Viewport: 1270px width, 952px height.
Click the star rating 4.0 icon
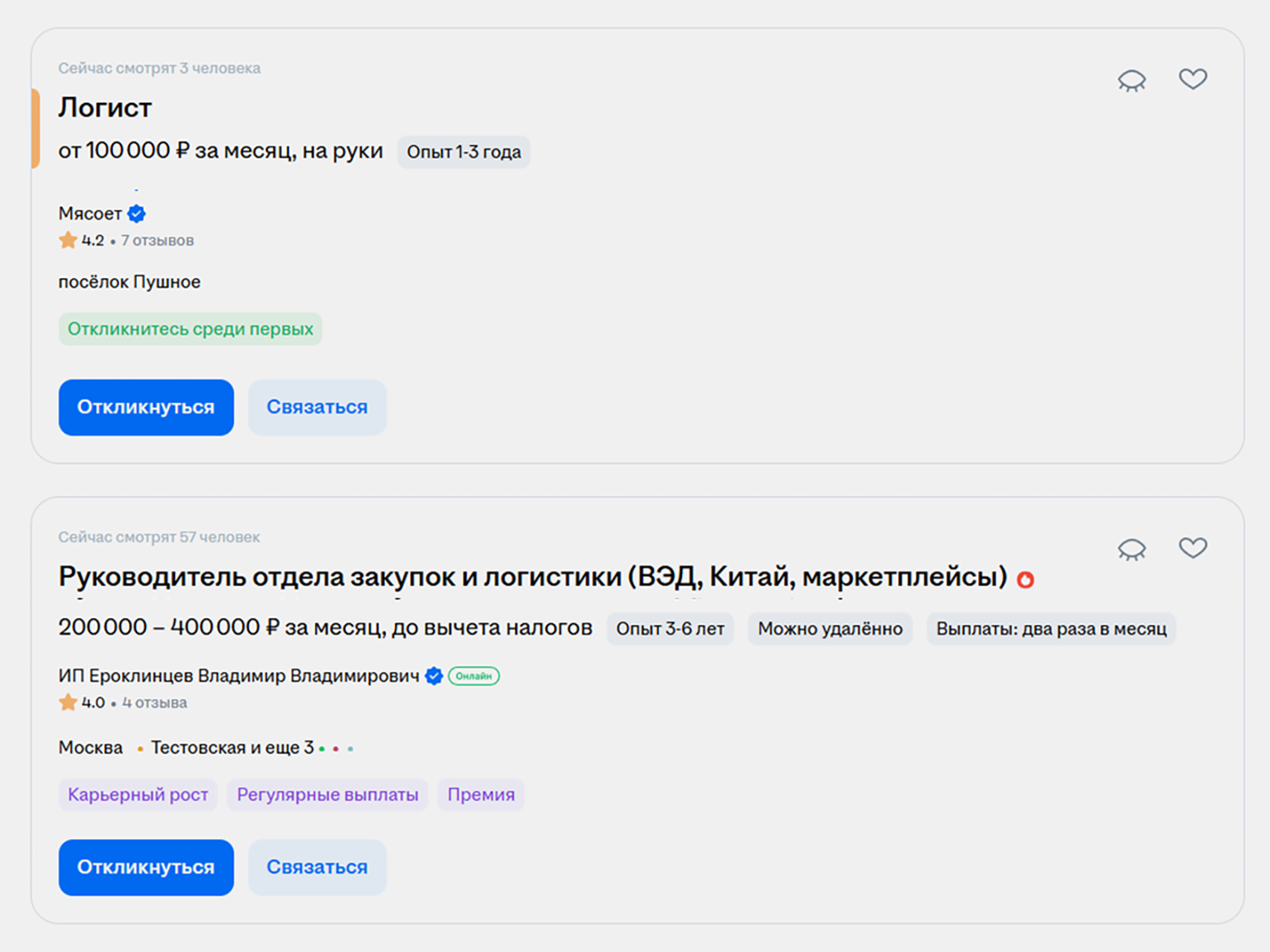(68, 703)
